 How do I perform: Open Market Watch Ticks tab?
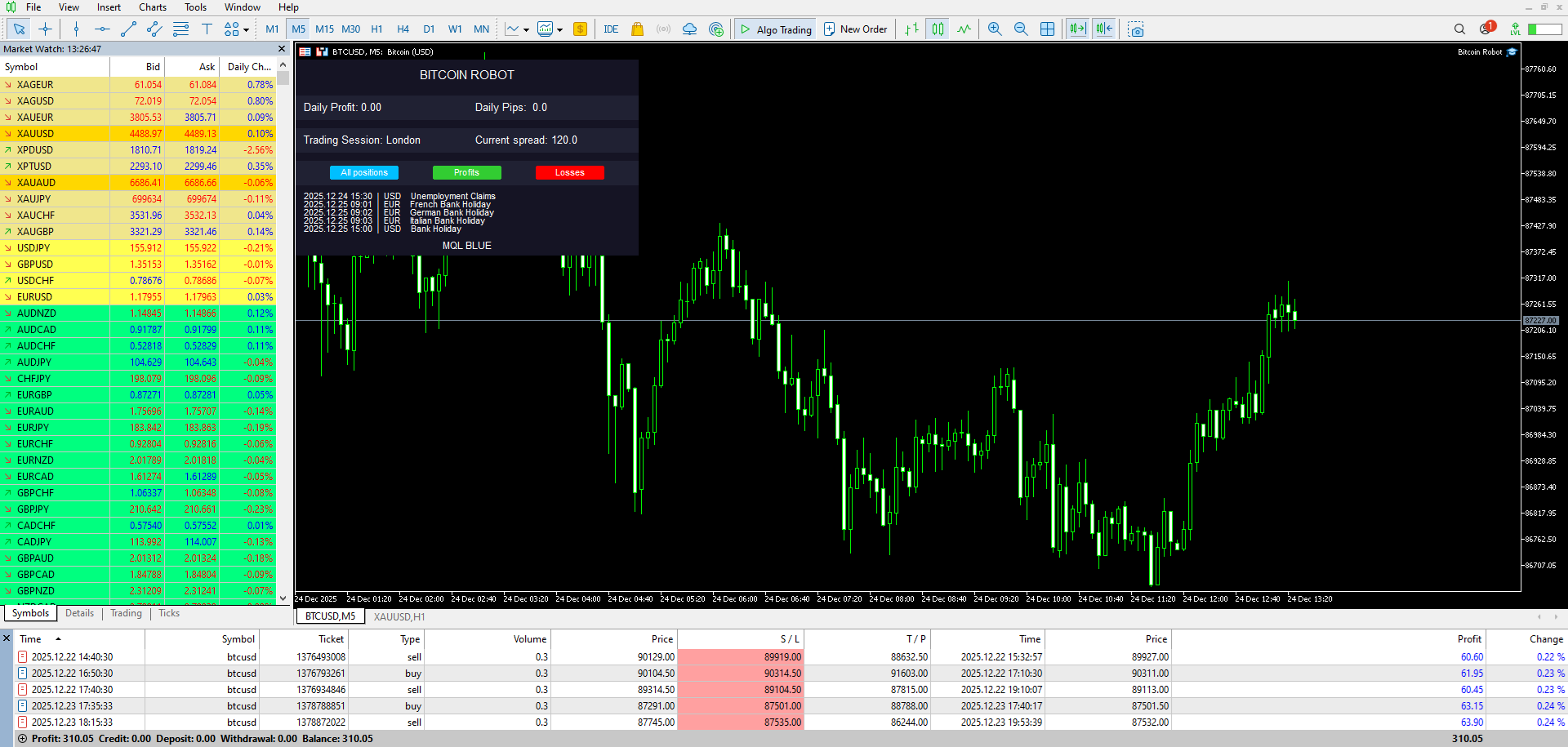169,613
